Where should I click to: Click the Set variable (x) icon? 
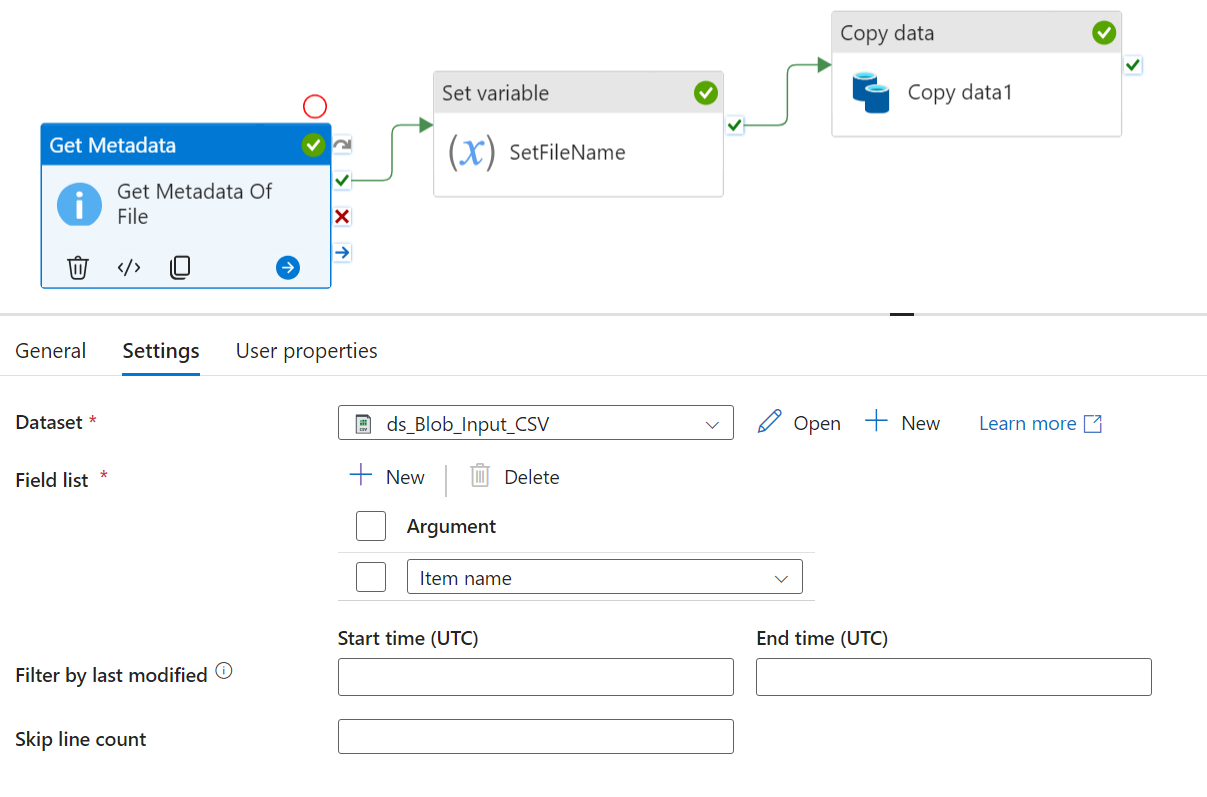[x=471, y=152]
